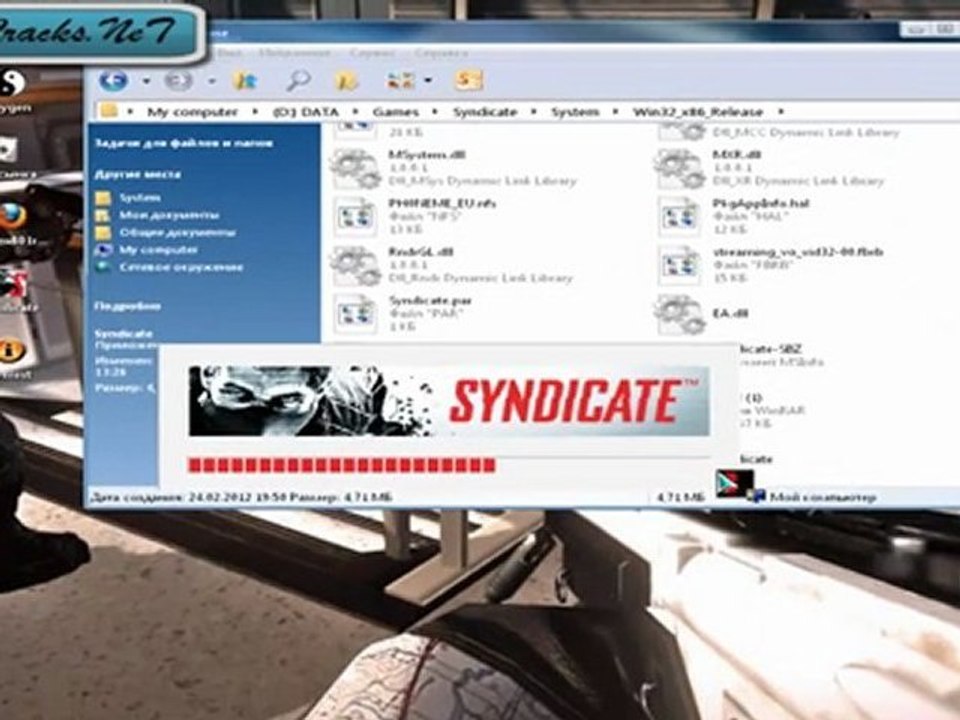Screen dimensions: 960x720
Task: Select the PkgAppInfo.hal file icon
Action: click(x=679, y=217)
